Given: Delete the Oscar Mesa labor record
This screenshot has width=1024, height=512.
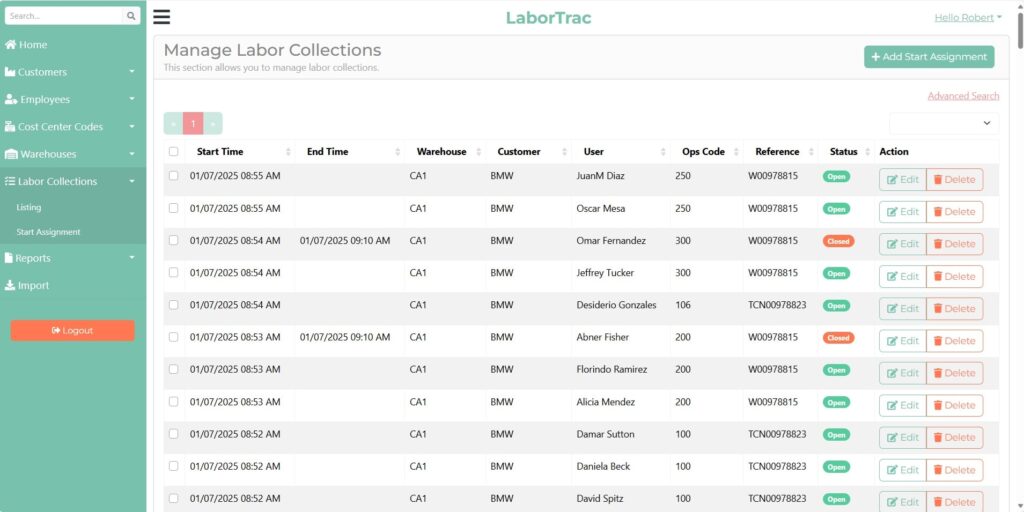Looking at the screenshot, I should tap(954, 212).
